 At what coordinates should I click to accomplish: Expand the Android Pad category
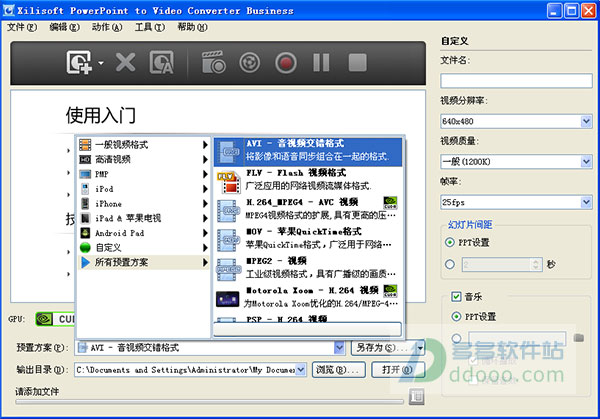[143, 233]
